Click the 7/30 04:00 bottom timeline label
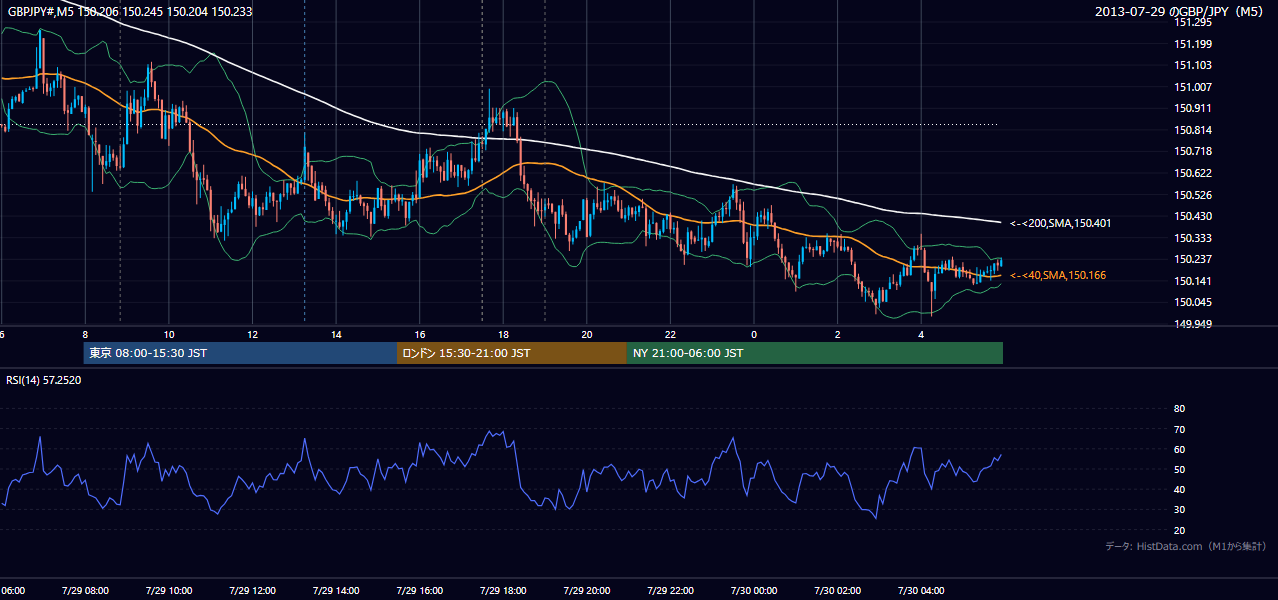The height and width of the screenshot is (600, 1278). (x=921, y=590)
